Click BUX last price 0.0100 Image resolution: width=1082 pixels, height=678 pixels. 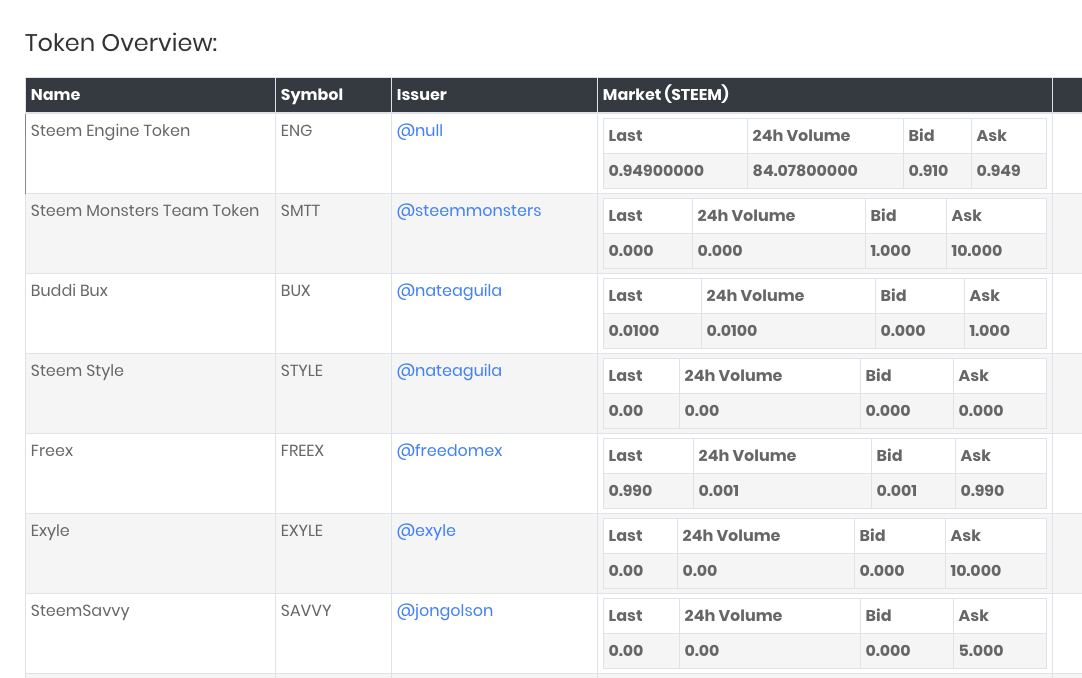[633, 330]
